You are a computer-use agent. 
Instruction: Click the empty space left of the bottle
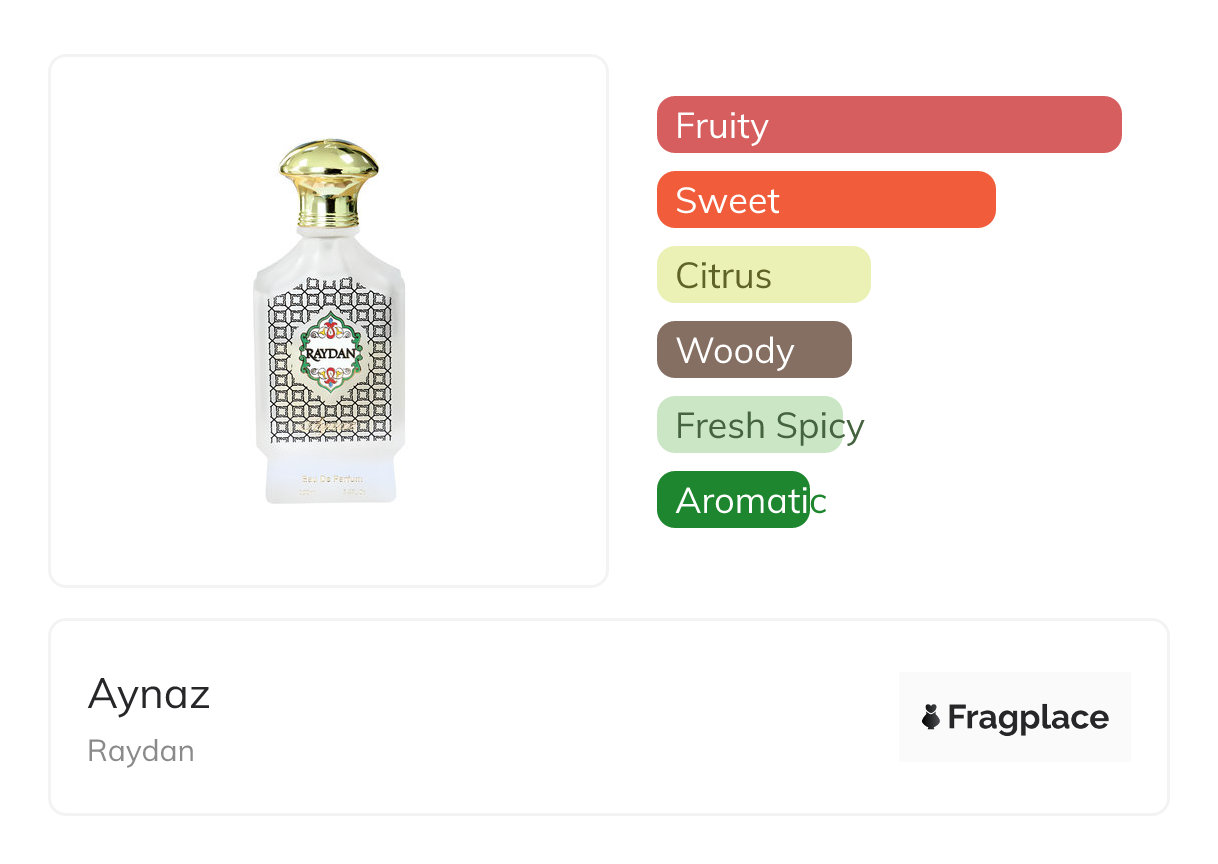[150, 320]
